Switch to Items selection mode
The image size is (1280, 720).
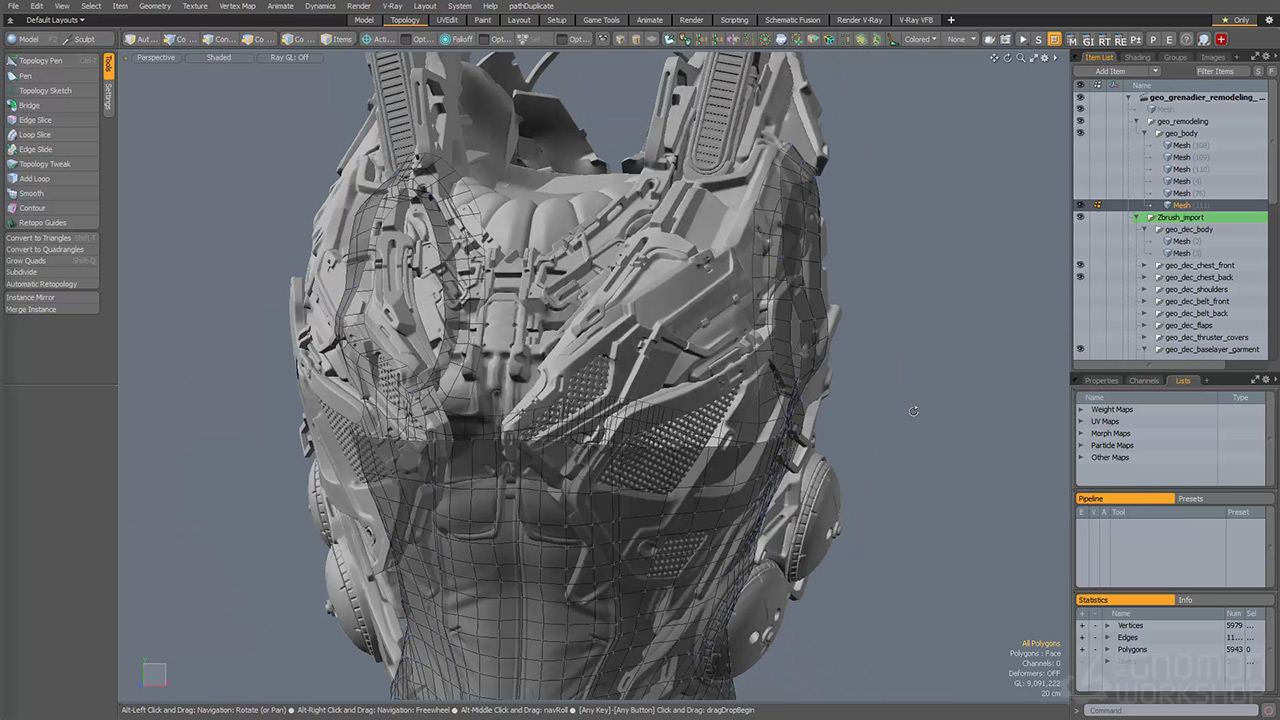pos(337,40)
